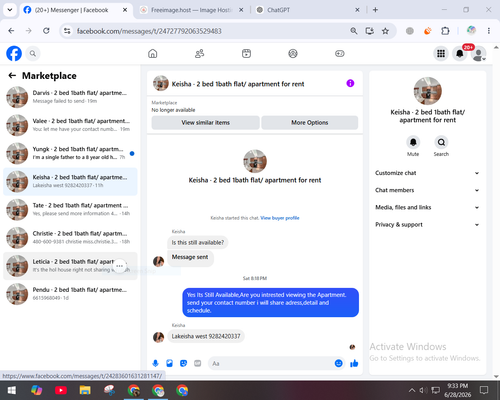Click the 'Is this still available?' message
500x400 pixels.
tap(198, 243)
